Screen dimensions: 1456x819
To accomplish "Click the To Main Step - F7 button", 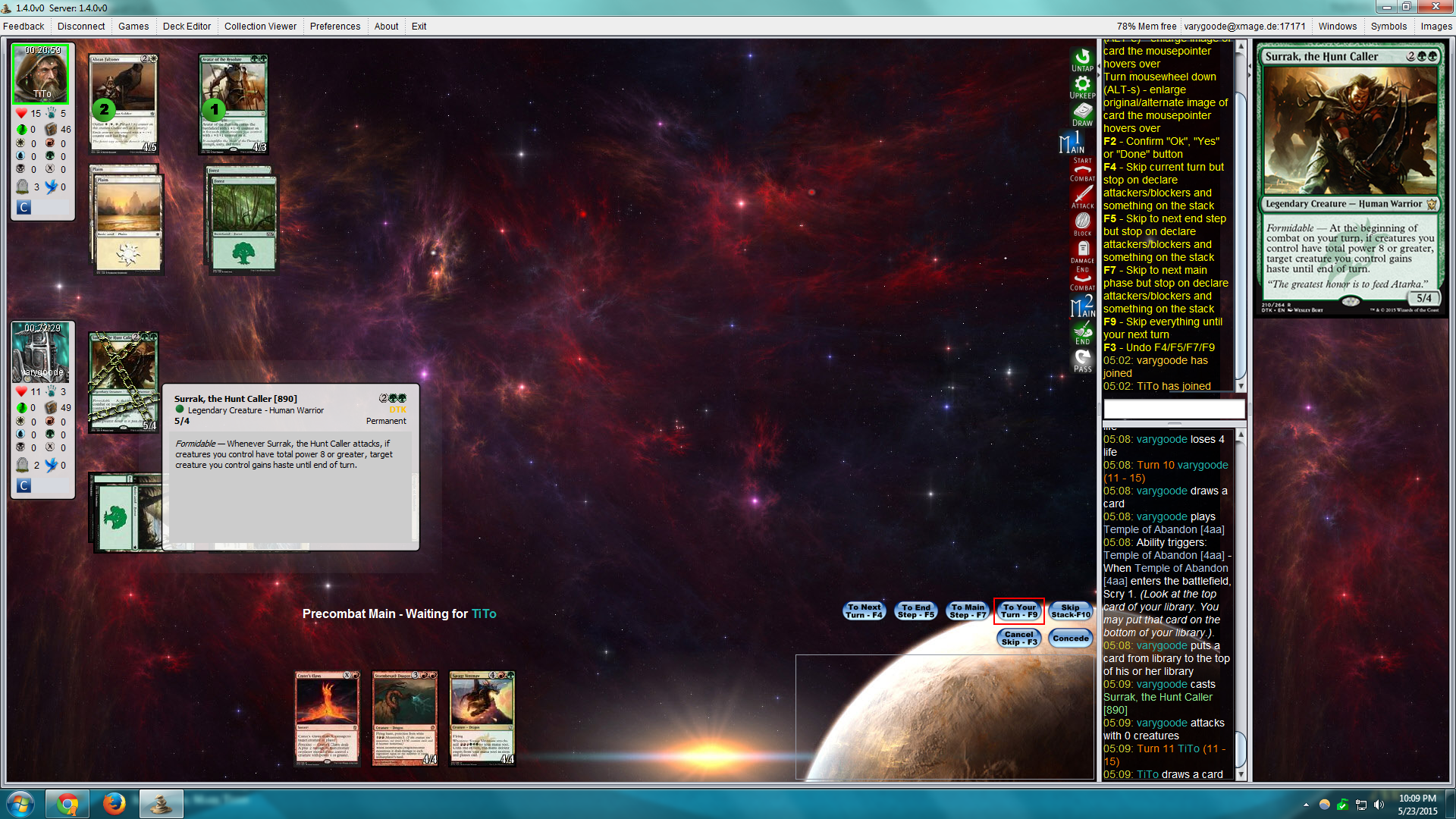I will pyautogui.click(x=968, y=610).
